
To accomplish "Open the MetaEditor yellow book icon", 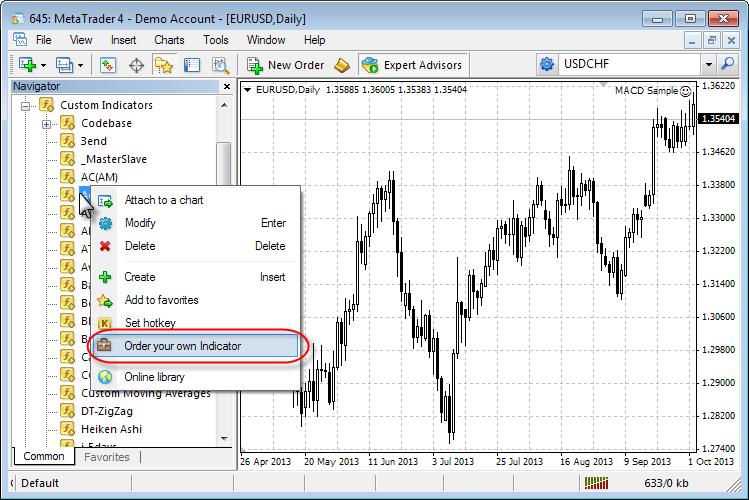I will point(342,65).
